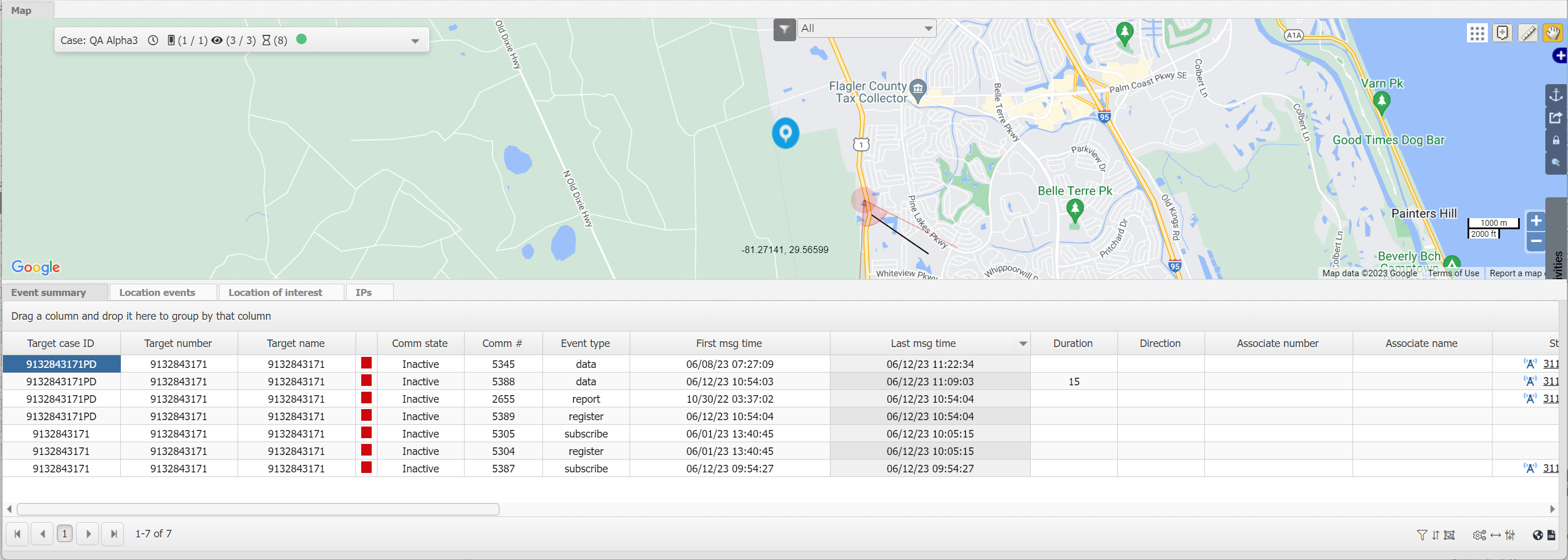Viewport: 1568px width, 560px height.
Task: Open the dotted grid map menu
Action: coord(1477,33)
